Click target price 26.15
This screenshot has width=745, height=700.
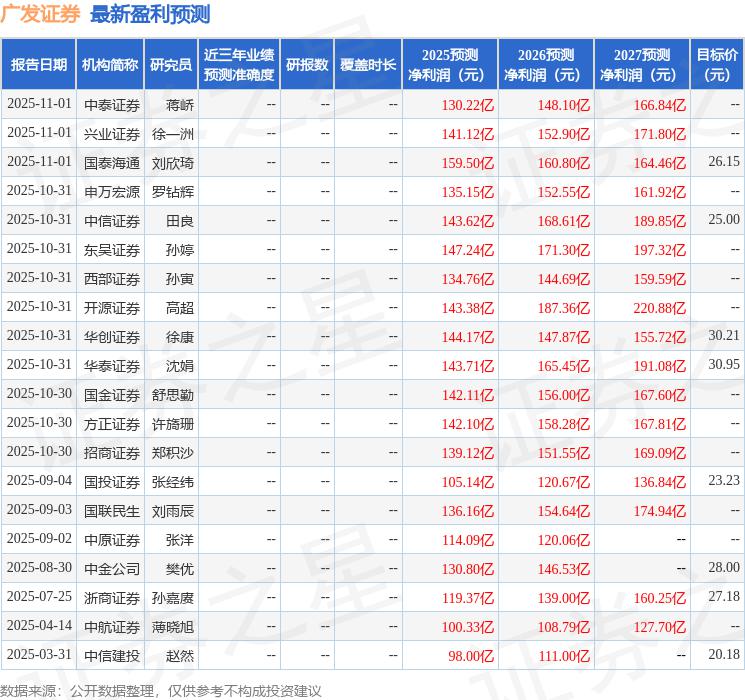tap(724, 162)
